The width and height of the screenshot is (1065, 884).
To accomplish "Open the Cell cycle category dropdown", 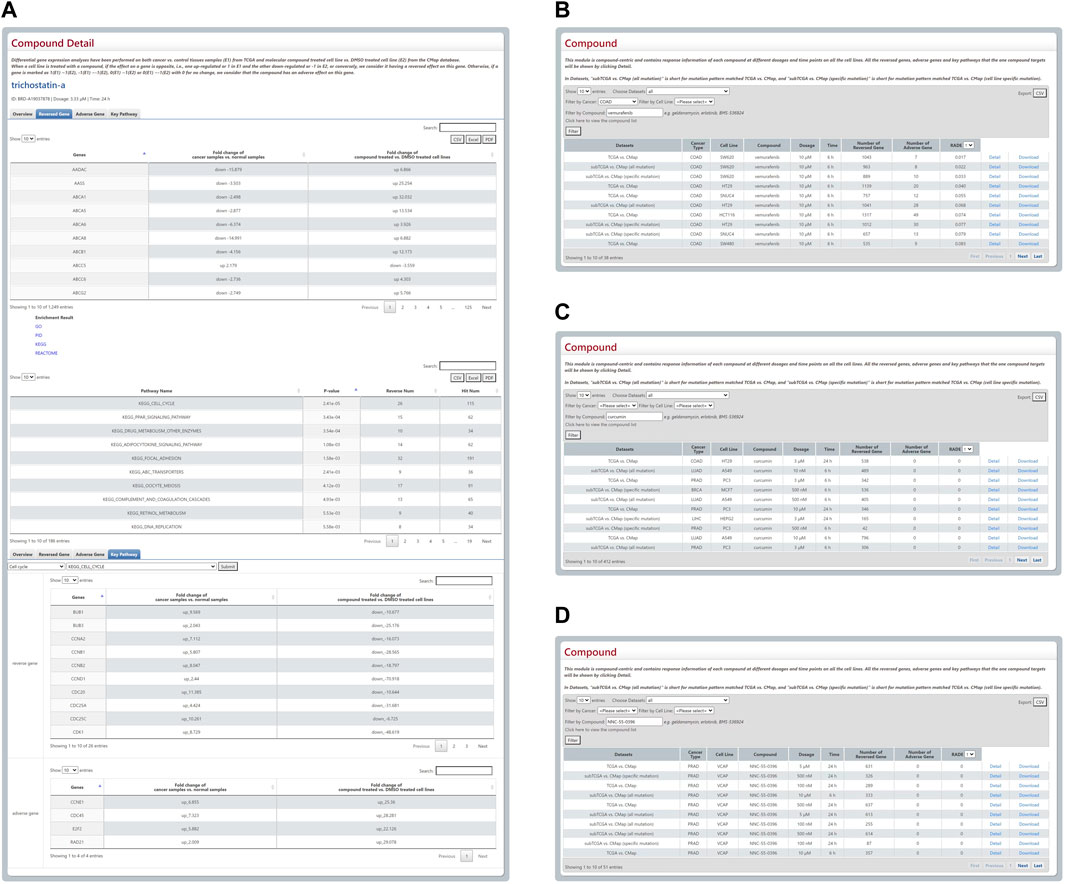I will click(36, 566).
